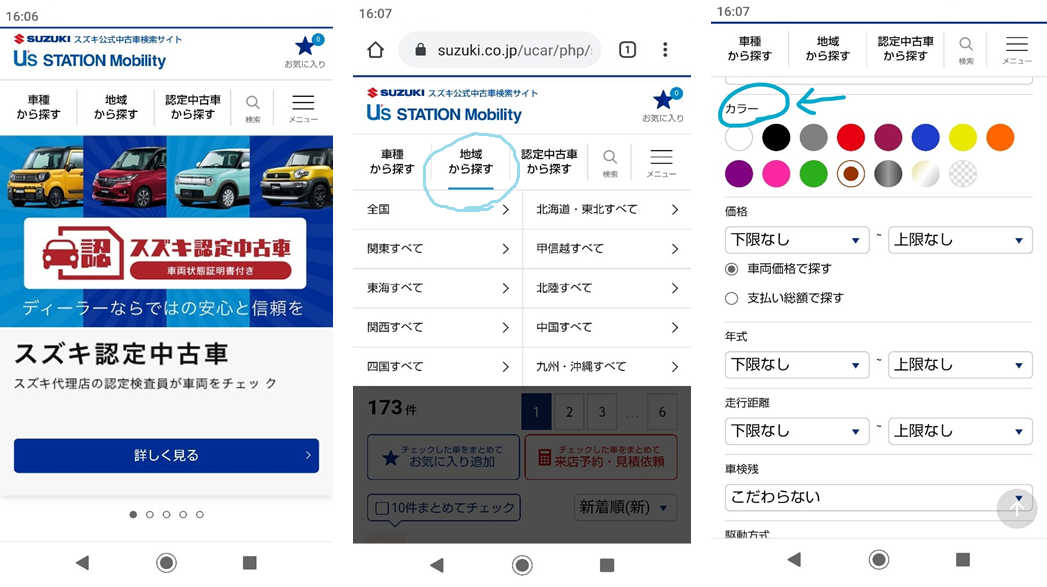
Task: Click the lock icon in the browser URL bar
Action: click(421, 49)
